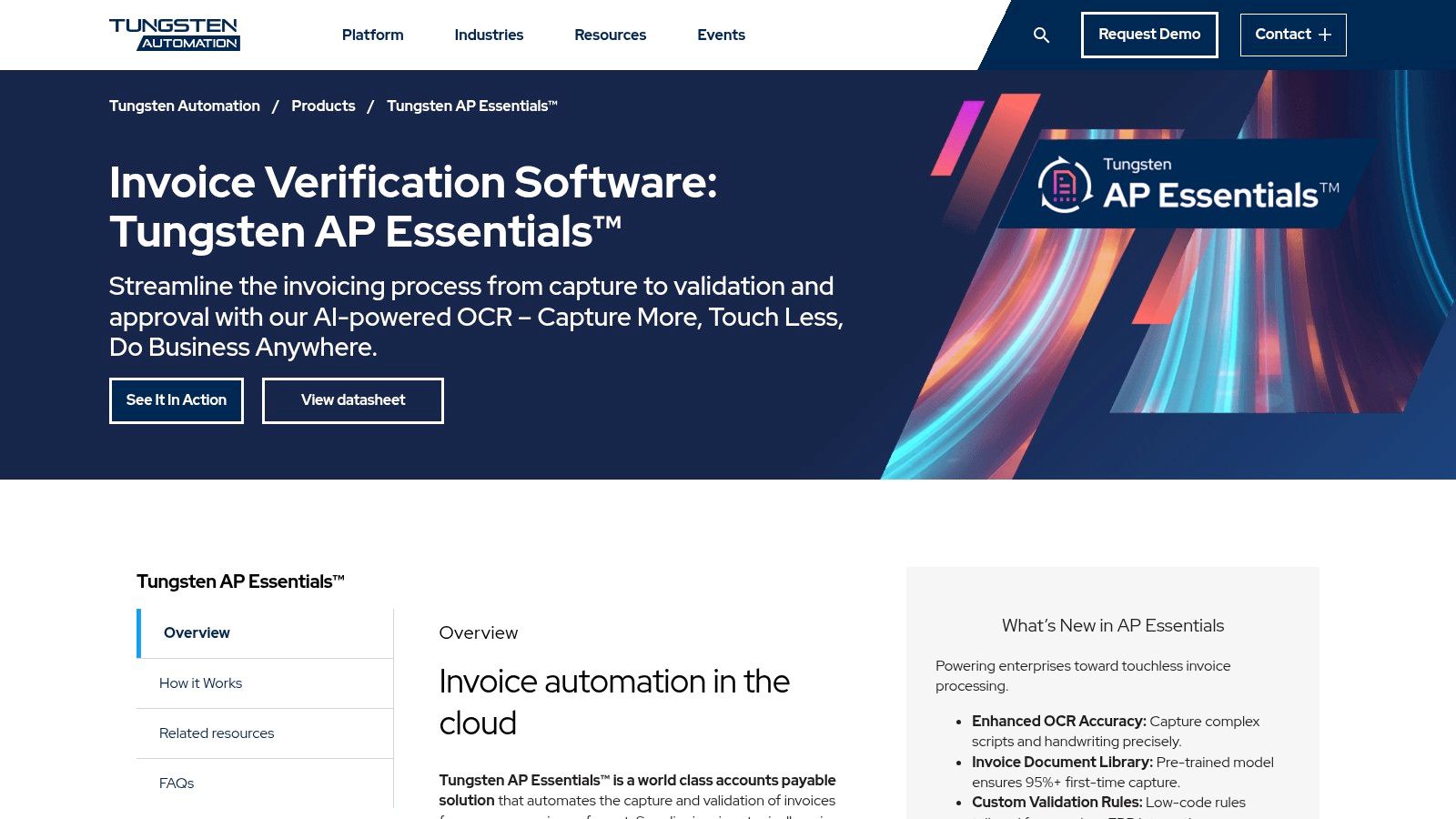Image resolution: width=1456 pixels, height=819 pixels.
Task: Navigate to Tungsten Automation breadcrumb
Action: pos(184,106)
